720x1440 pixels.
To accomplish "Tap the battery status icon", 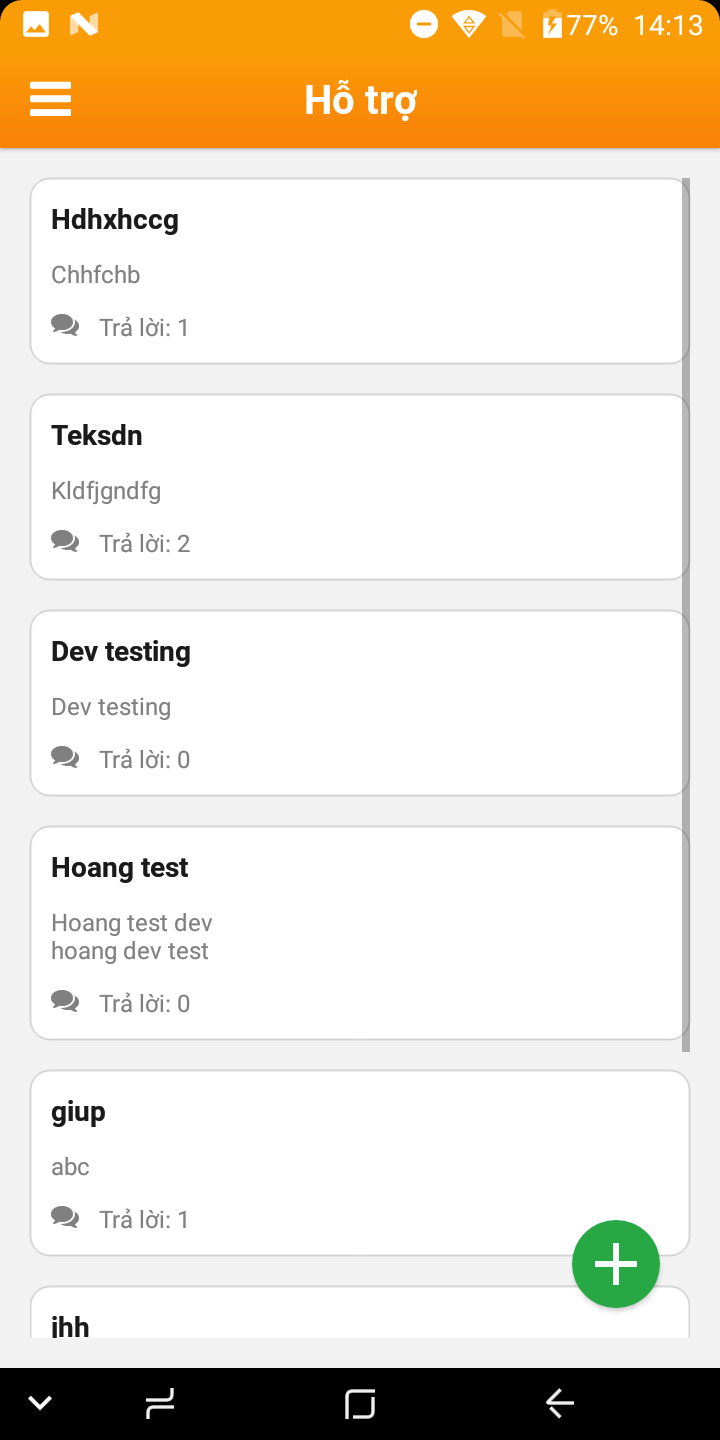I will pos(552,24).
